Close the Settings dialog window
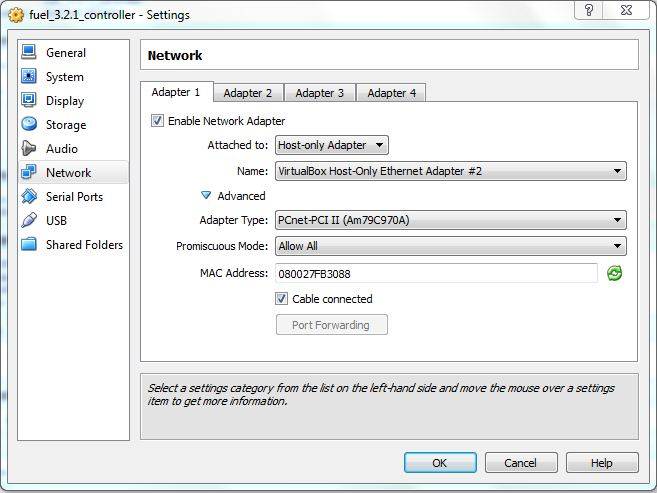Screen dimensions: 657x493 pyautogui.click(x=626, y=10)
